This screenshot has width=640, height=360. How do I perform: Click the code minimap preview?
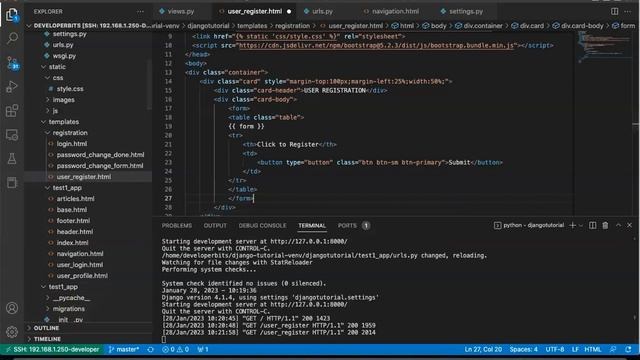pos(605,47)
